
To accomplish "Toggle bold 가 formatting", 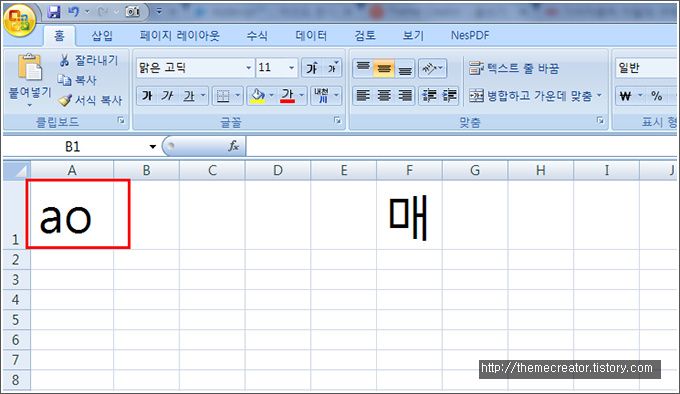I will coord(147,95).
